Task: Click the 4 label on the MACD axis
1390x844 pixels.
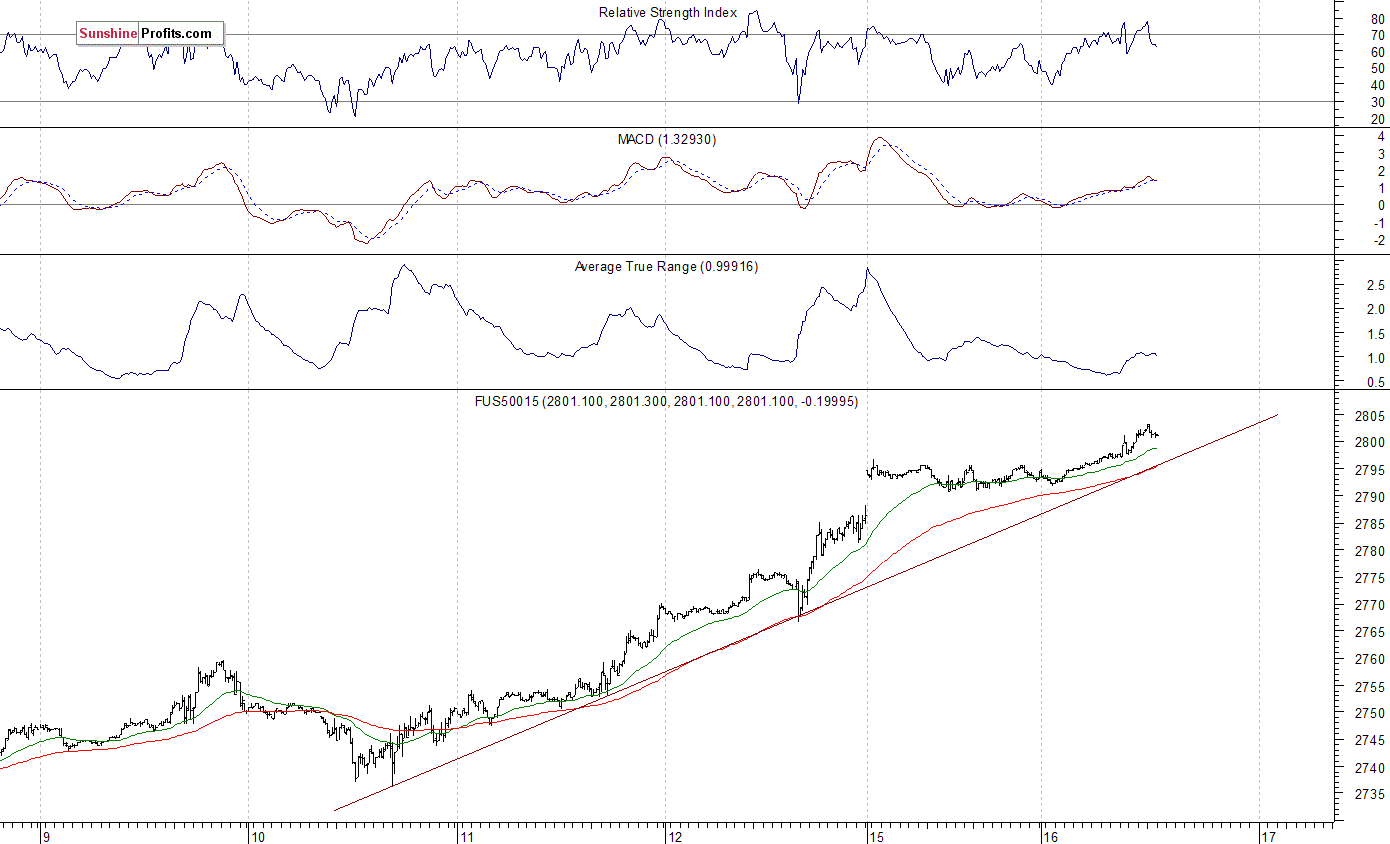Action: [1381, 137]
